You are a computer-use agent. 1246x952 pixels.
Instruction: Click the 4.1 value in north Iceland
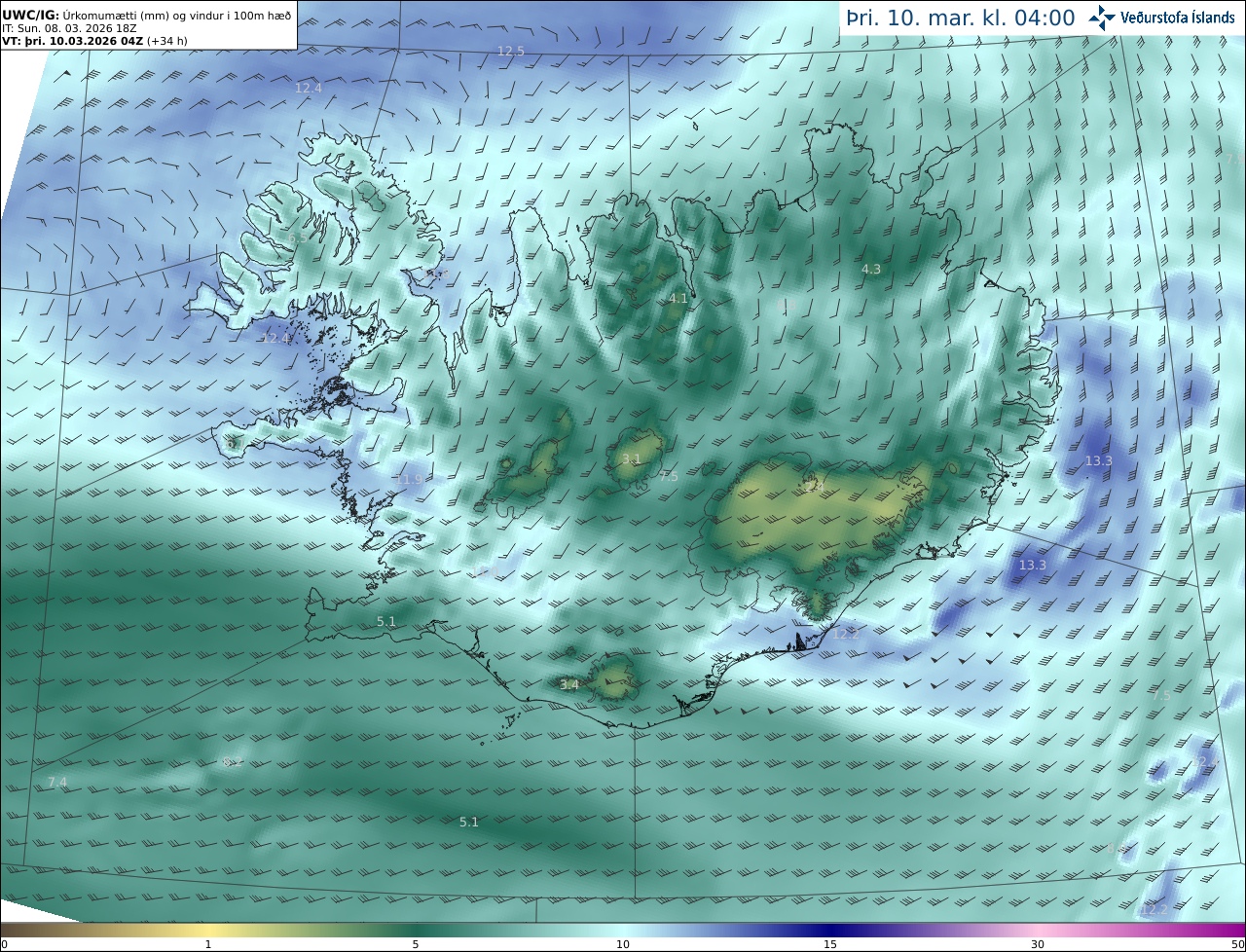click(678, 299)
